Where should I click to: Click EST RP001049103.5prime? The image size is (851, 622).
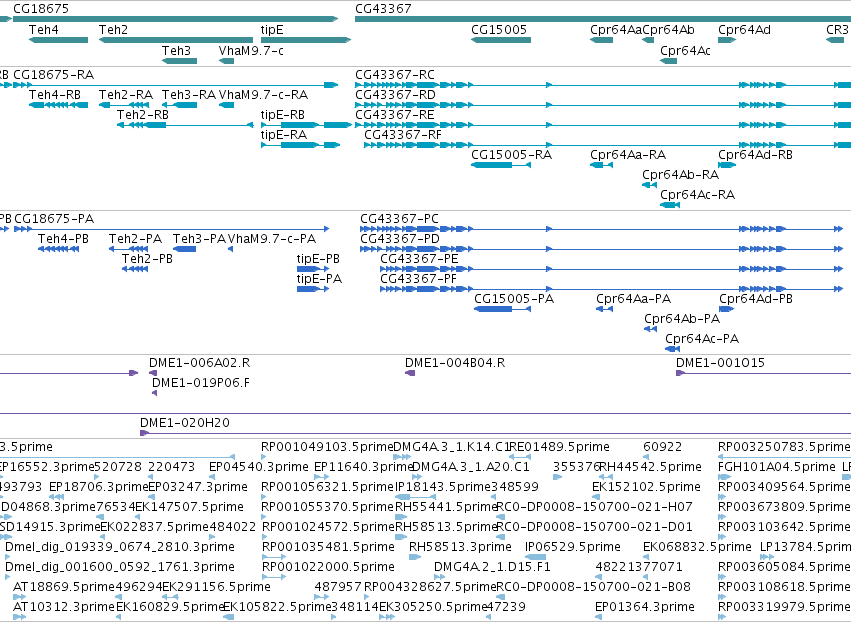pyautogui.click(x=327, y=447)
